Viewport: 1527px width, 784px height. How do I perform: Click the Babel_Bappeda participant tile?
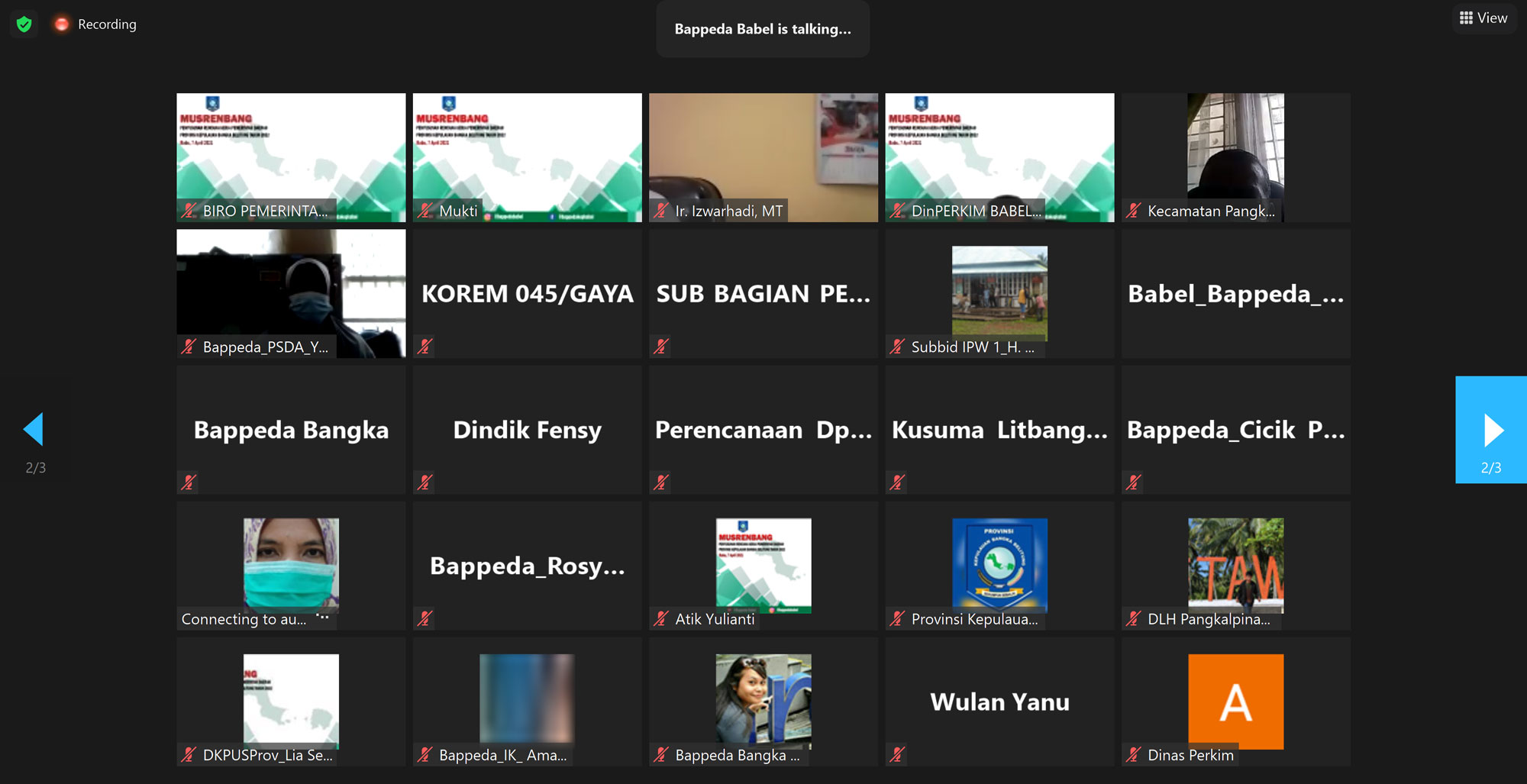click(1235, 294)
